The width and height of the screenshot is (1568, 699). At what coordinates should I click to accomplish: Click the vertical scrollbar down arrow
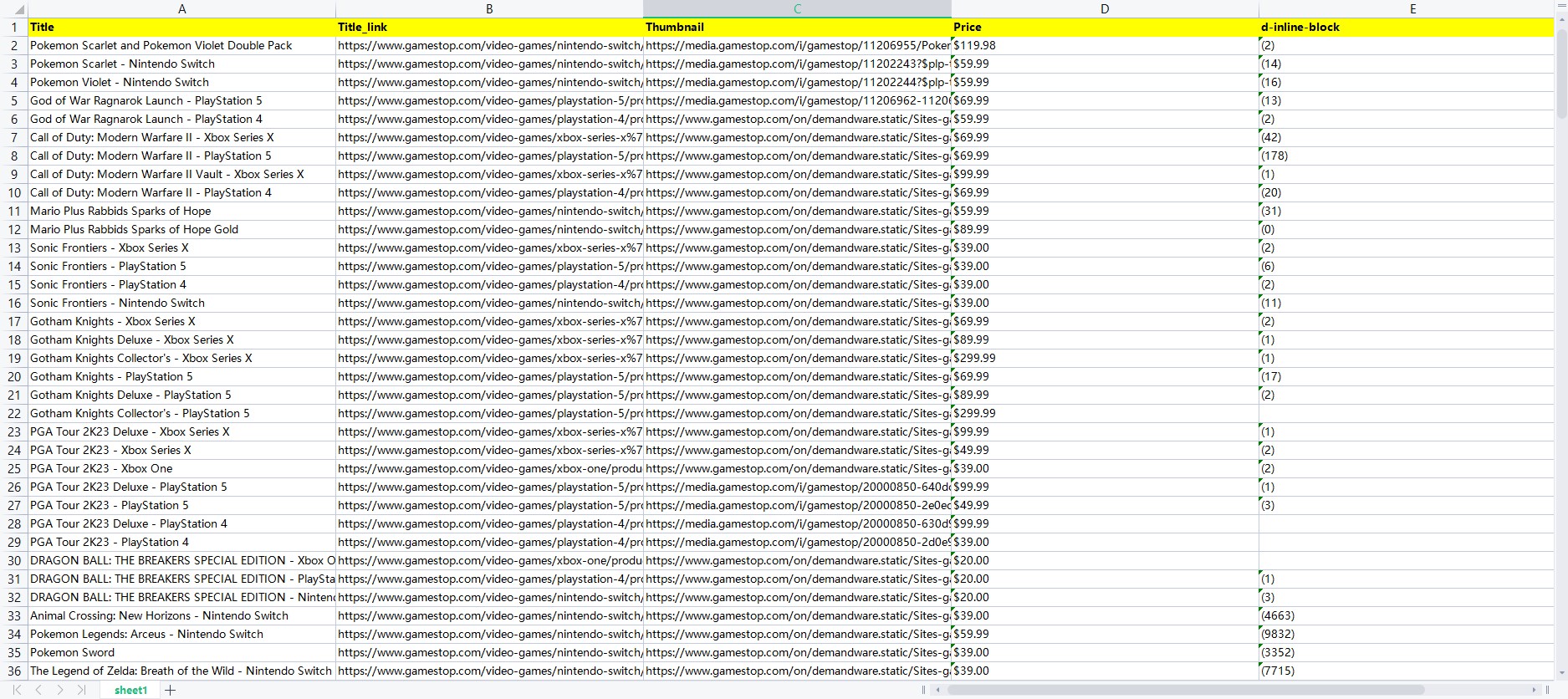[x=1561, y=673]
